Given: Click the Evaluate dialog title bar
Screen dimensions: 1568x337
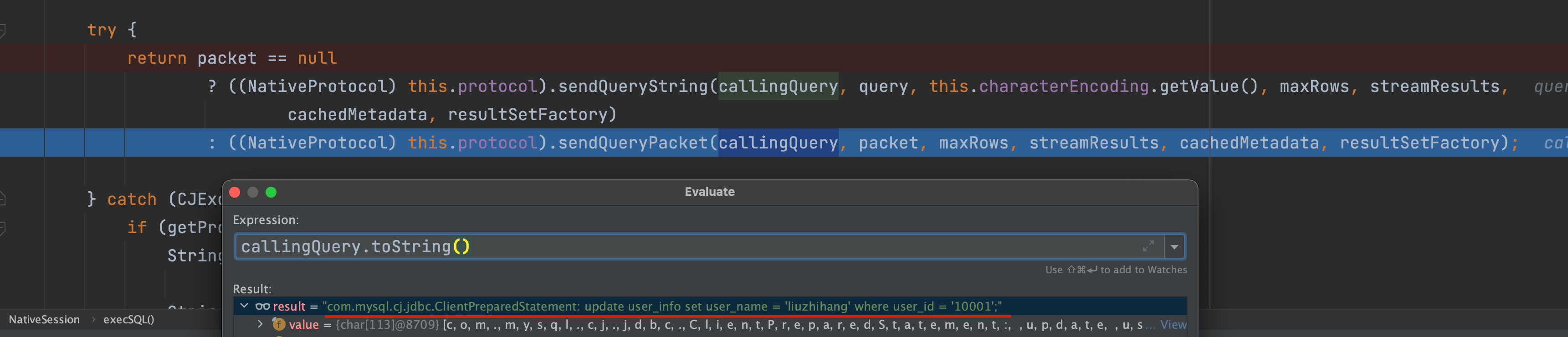Looking at the screenshot, I should pyautogui.click(x=710, y=192).
